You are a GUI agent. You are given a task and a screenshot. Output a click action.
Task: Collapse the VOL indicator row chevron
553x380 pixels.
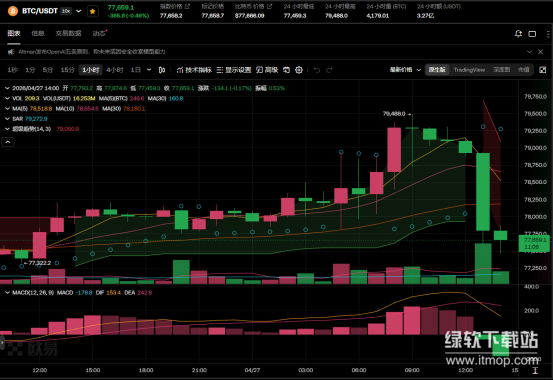7,98
